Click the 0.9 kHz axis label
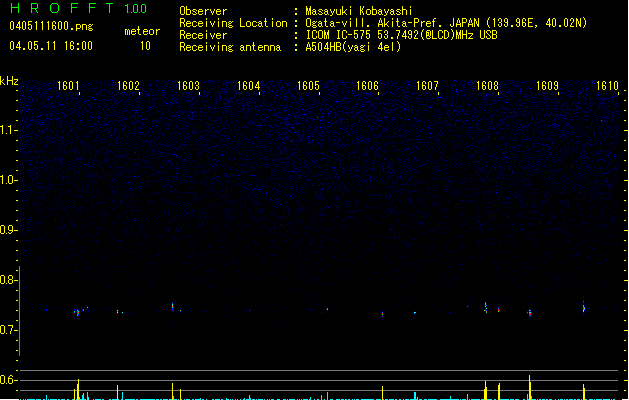 tap(8, 230)
